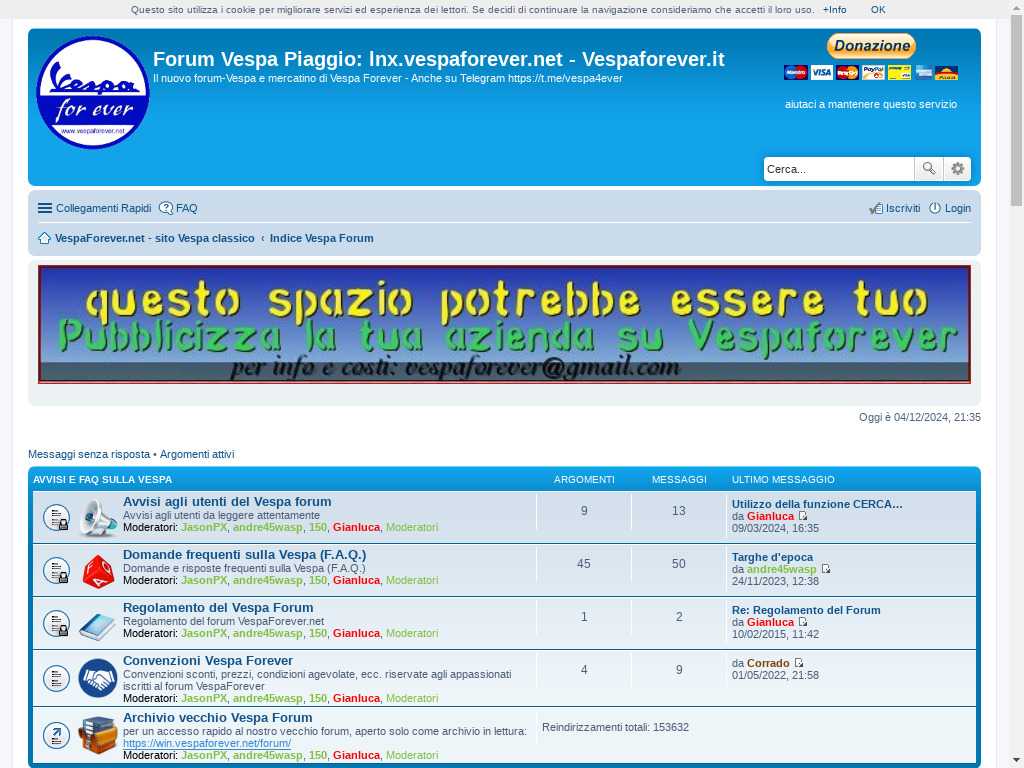Open Messaggi senza risposta
Image resolution: width=1024 pixels, height=768 pixels.
coord(89,454)
